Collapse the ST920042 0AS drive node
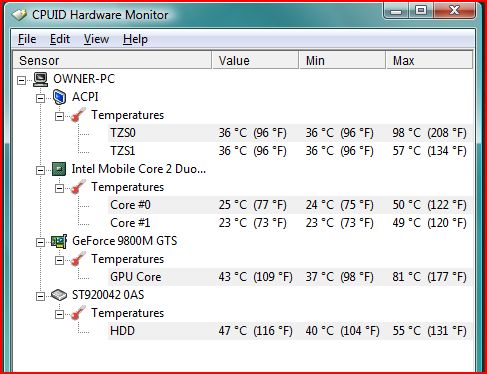Screen dimensions: 487x374 tap(40, 296)
